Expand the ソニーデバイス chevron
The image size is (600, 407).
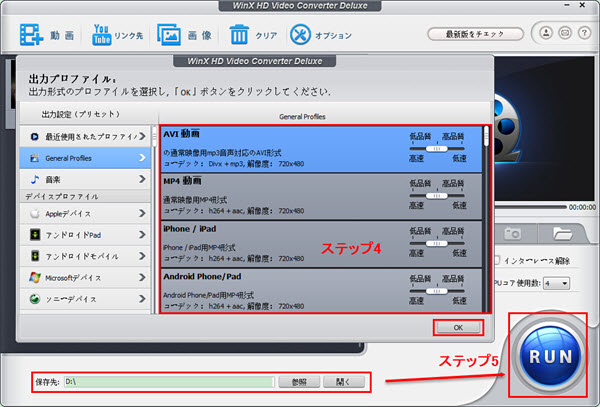coord(142,299)
